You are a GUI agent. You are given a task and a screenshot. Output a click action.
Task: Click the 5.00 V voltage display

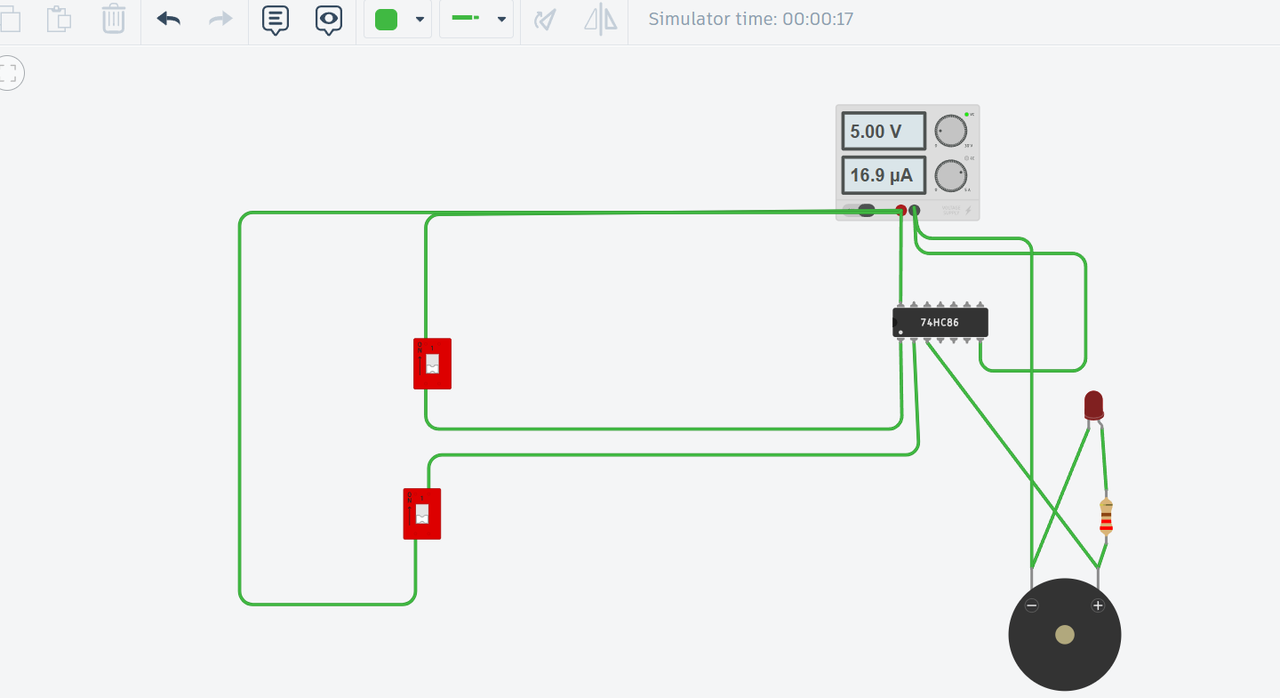883,131
